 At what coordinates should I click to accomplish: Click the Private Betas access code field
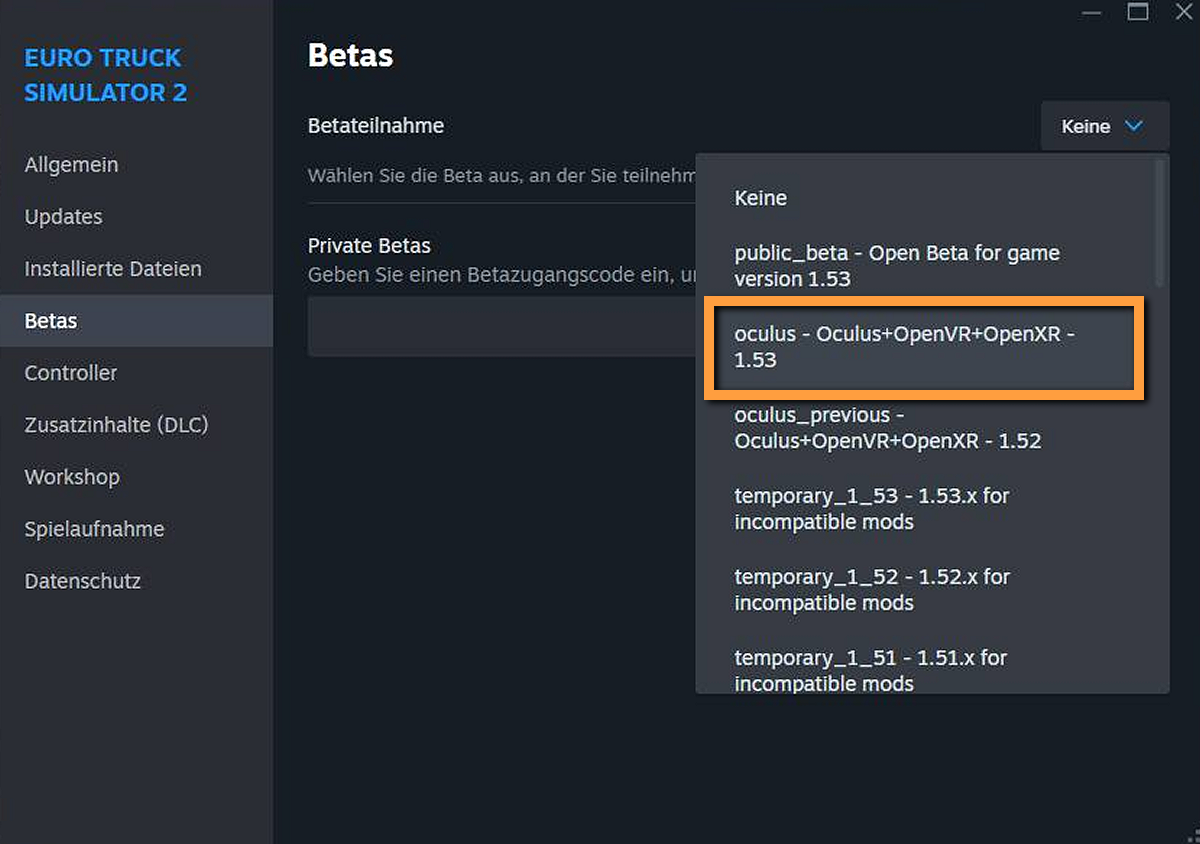point(502,326)
